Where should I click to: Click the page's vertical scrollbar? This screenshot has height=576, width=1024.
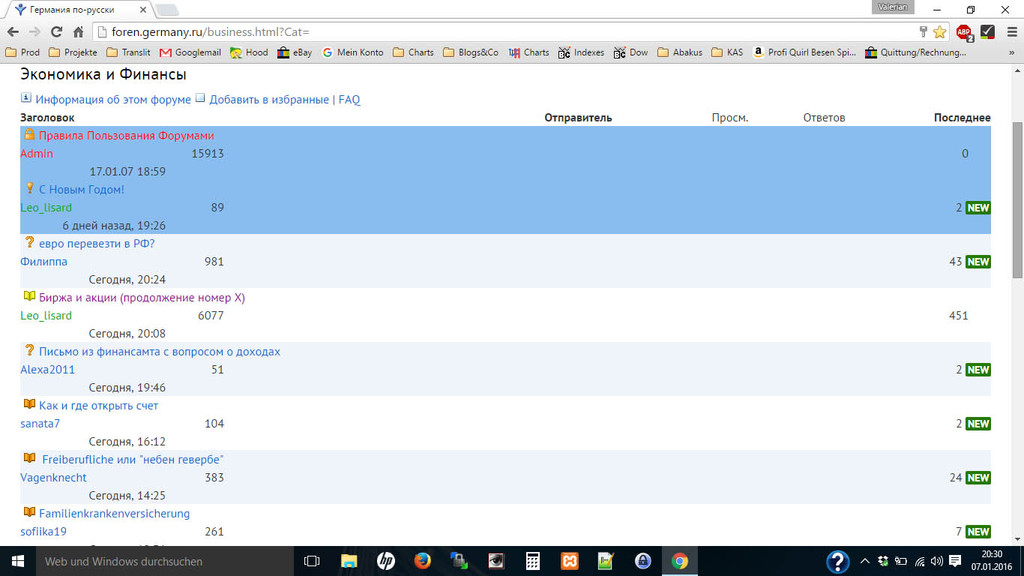click(x=1017, y=200)
